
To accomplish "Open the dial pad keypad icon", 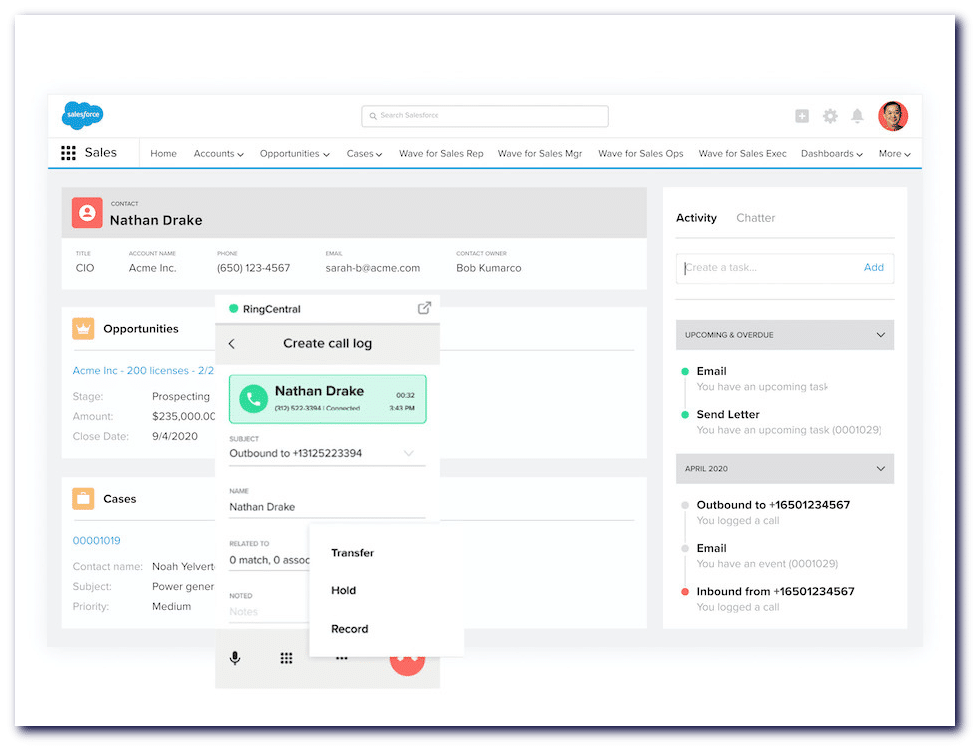I will [x=286, y=658].
